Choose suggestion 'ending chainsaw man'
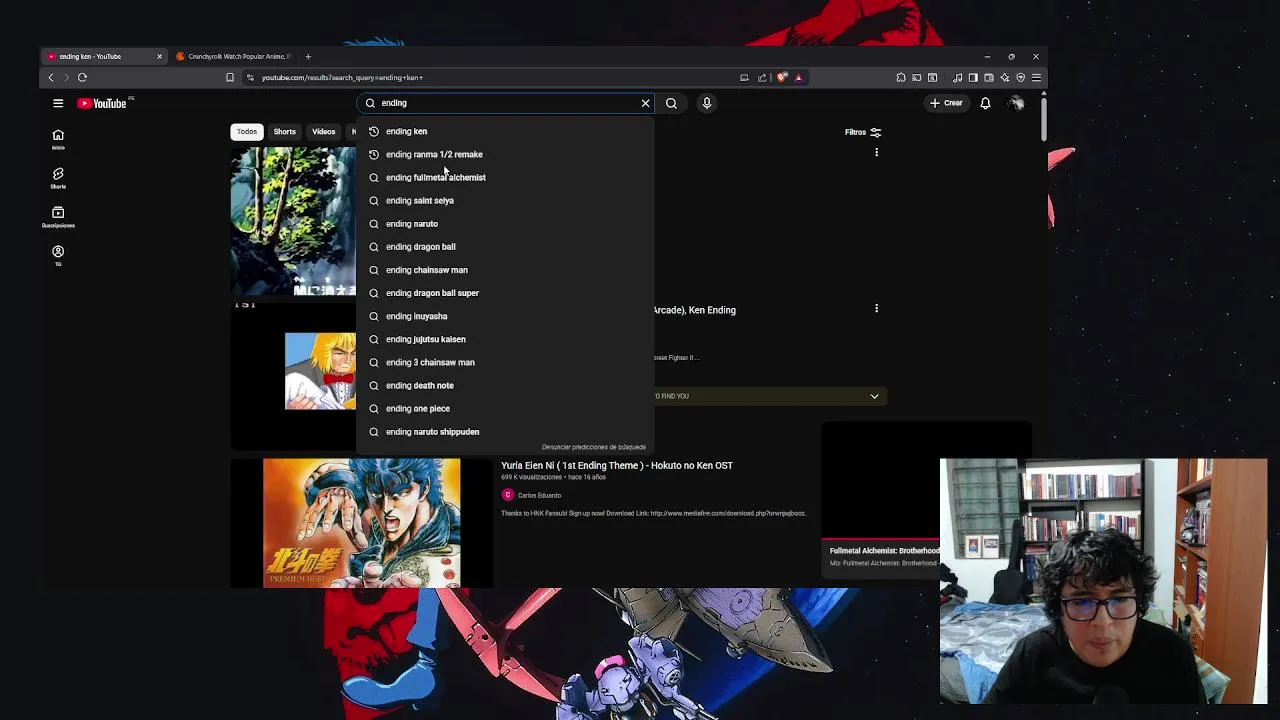This screenshot has width=1280, height=720. coord(505,270)
